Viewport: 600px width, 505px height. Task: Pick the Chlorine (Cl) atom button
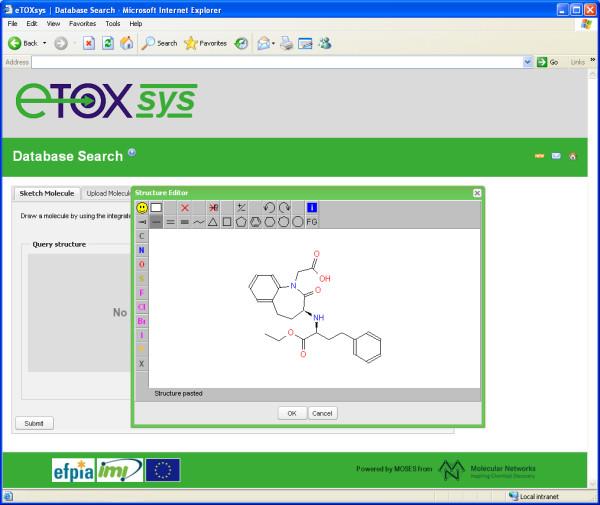click(141, 307)
